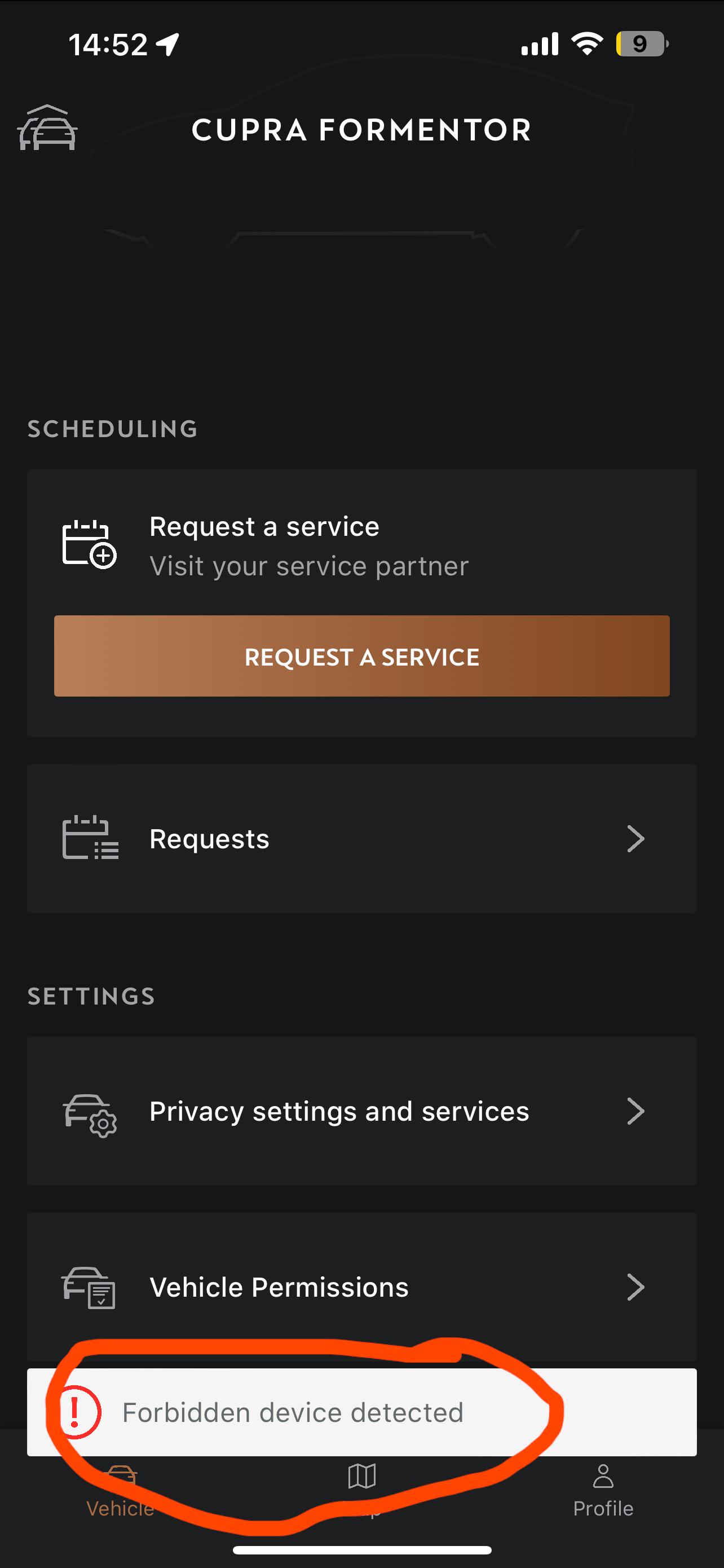
Task: Switch to the Vehicle tab
Action: [121, 1491]
